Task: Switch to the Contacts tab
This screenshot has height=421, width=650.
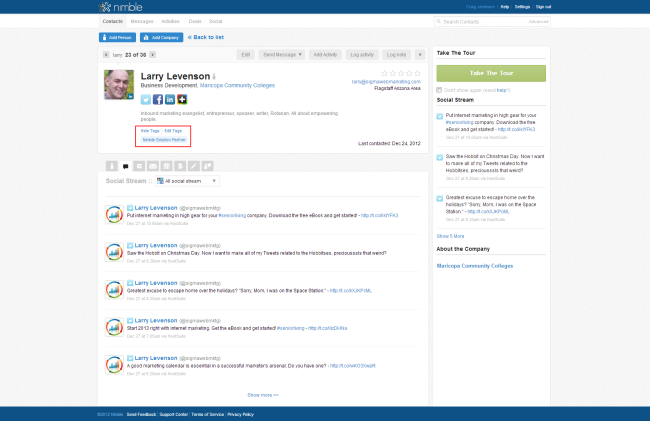Action: (113, 21)
